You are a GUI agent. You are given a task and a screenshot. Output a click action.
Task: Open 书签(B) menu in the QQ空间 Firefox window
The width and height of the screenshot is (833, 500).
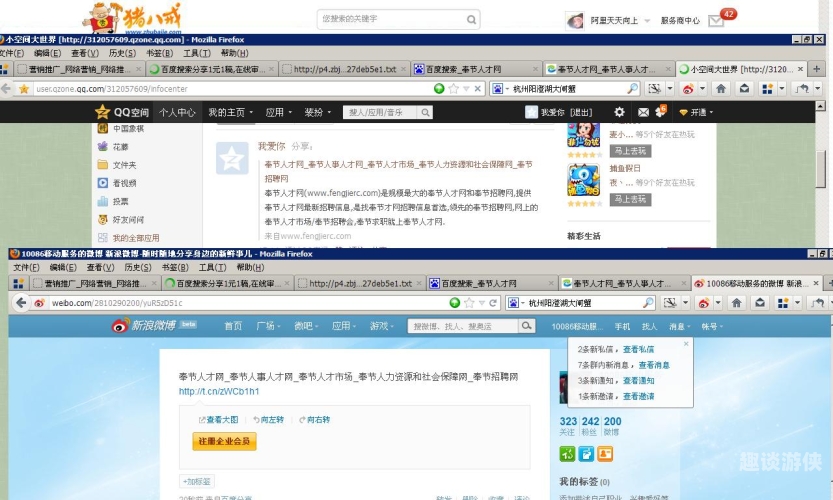pyautogui.click(x=159, y=53)
